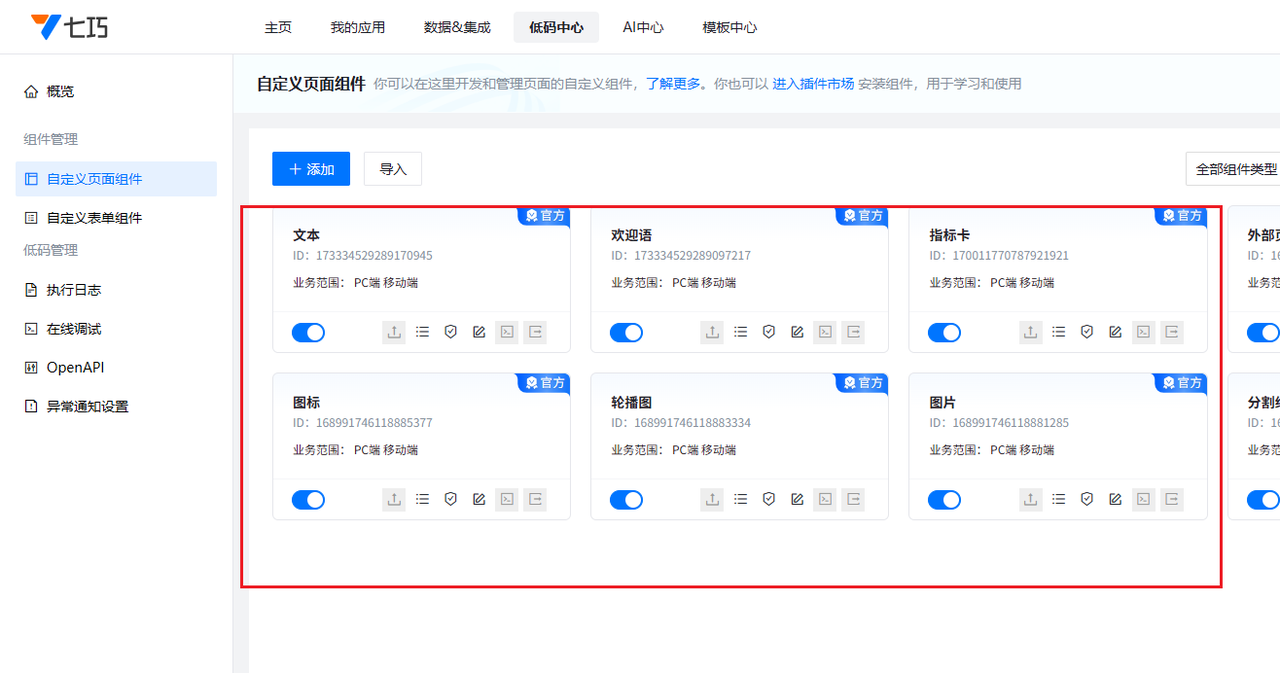Open 模板中心 in the top navigation
1280x673 pixels.
(729, 27)
